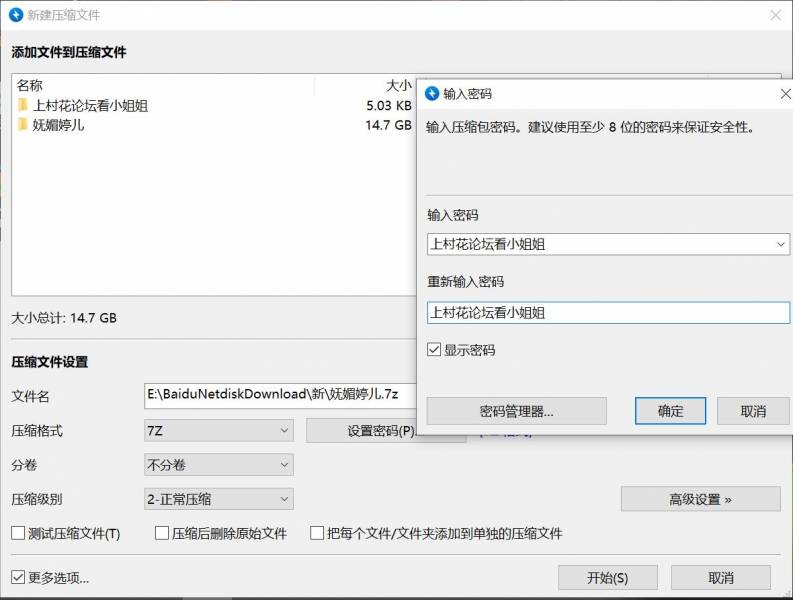Expand the 输入密码 combo box arrow
This screenshot has height=600, width=793.
(x=780, y=244)
